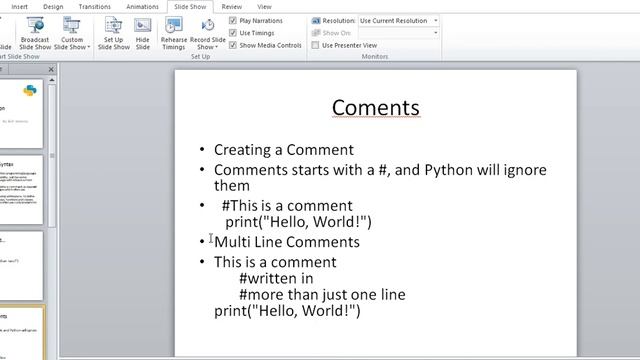Select the third slide thumbnail
The width and height of the screenshot is (640, 360).
21,266
